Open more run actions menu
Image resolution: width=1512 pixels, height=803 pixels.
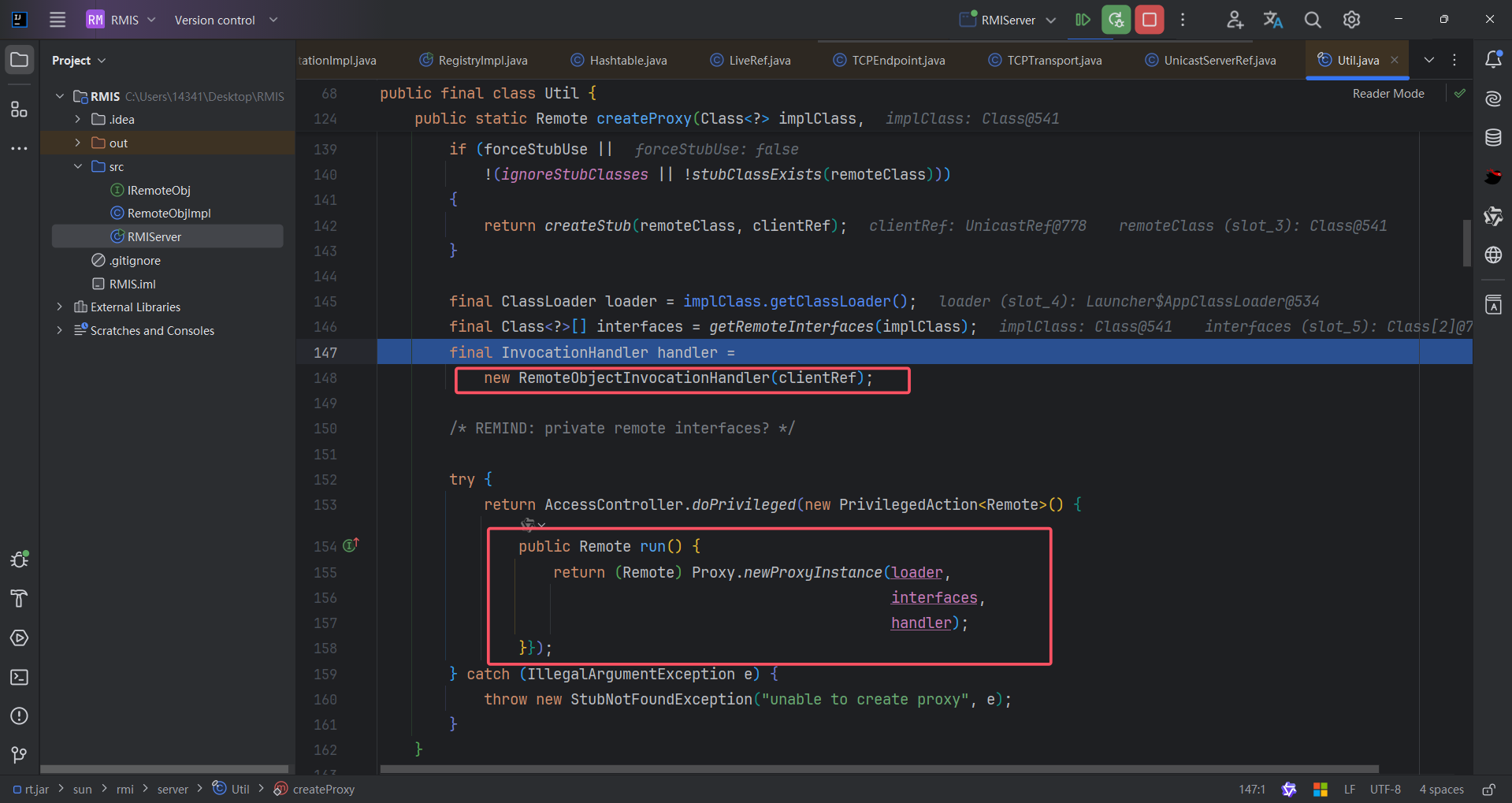[1183, 20]
